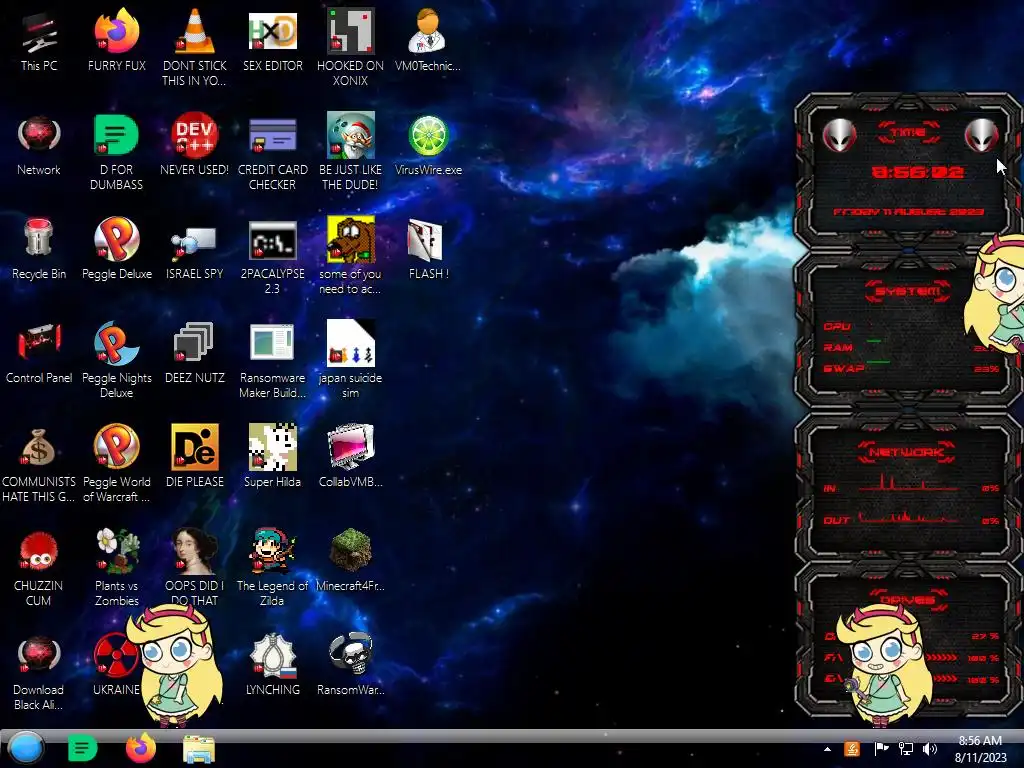This screenshot has width=1024, height=768.
Task: Click the red Chuzzle desktop icon
Action: click(x=39, y=567)
